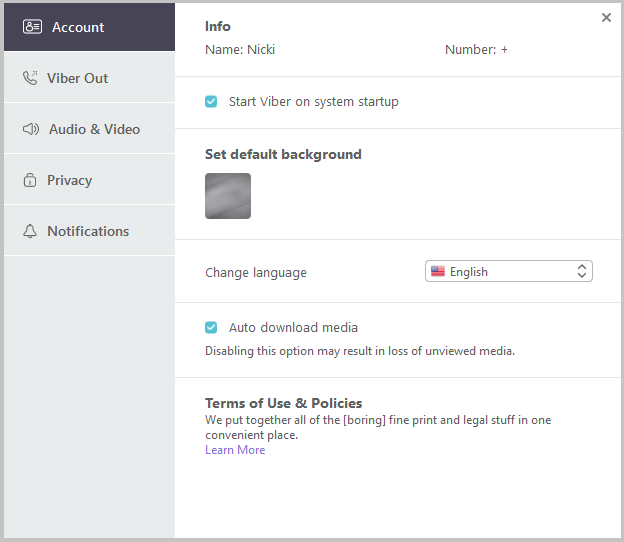The image size is (624, 542).
Task: Click the Notifications bell icon
Action: (30, 231)
